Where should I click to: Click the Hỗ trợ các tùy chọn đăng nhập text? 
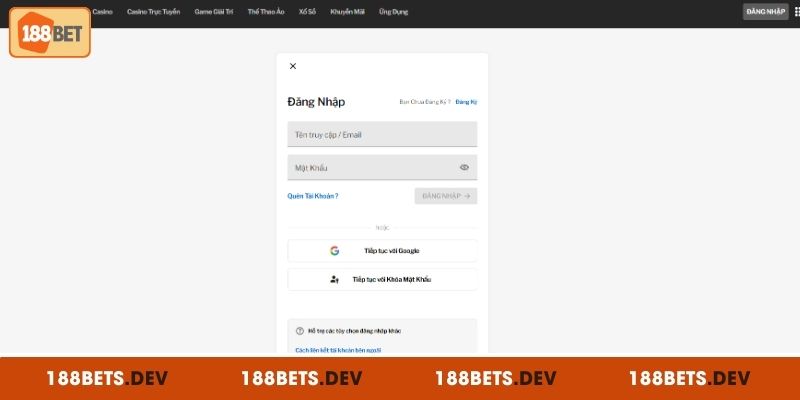point(355,331)
